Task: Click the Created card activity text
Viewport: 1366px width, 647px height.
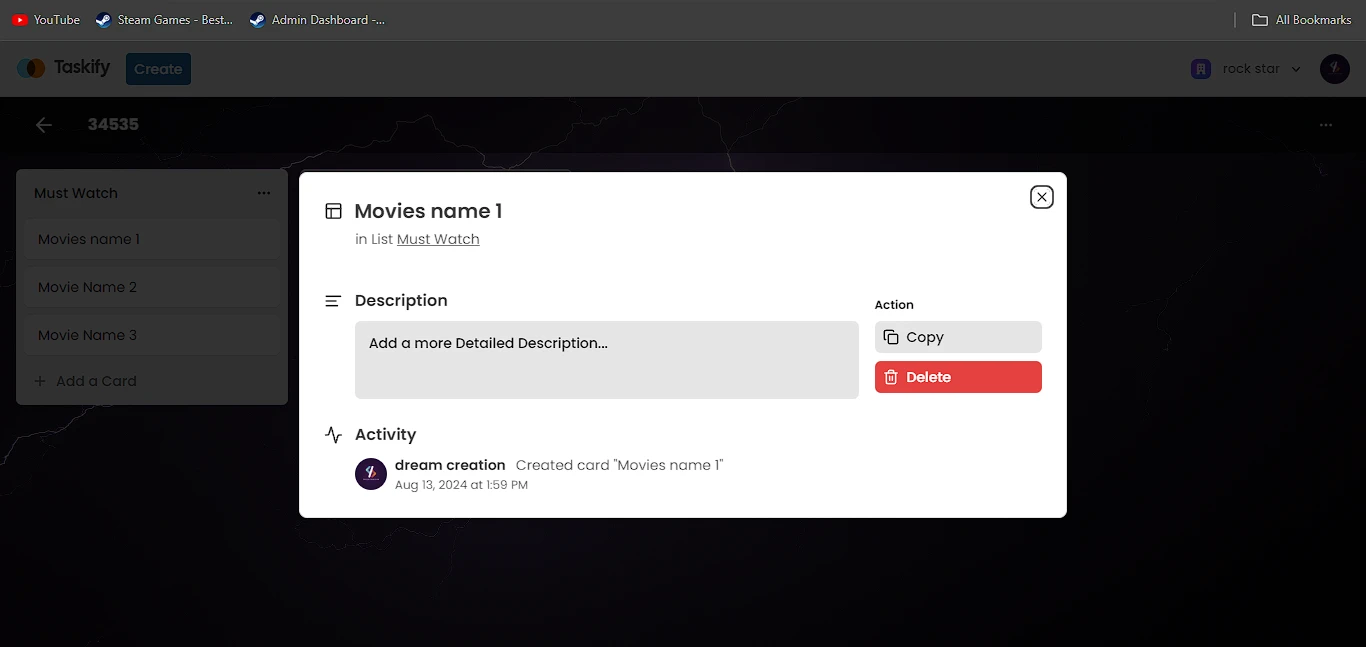Action: pos(619,465)
